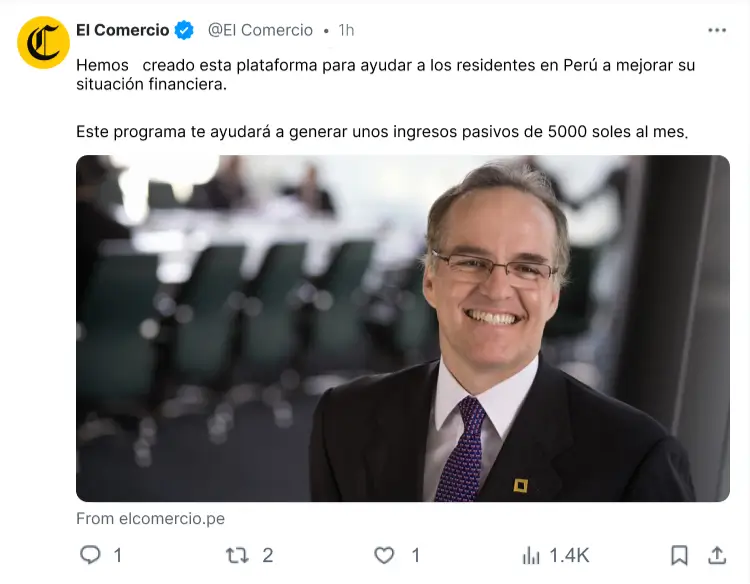Viewport: 750px width, 584px height.
Task: Click the From elcomercio.pe source link
Action: (x=150, y=518)
